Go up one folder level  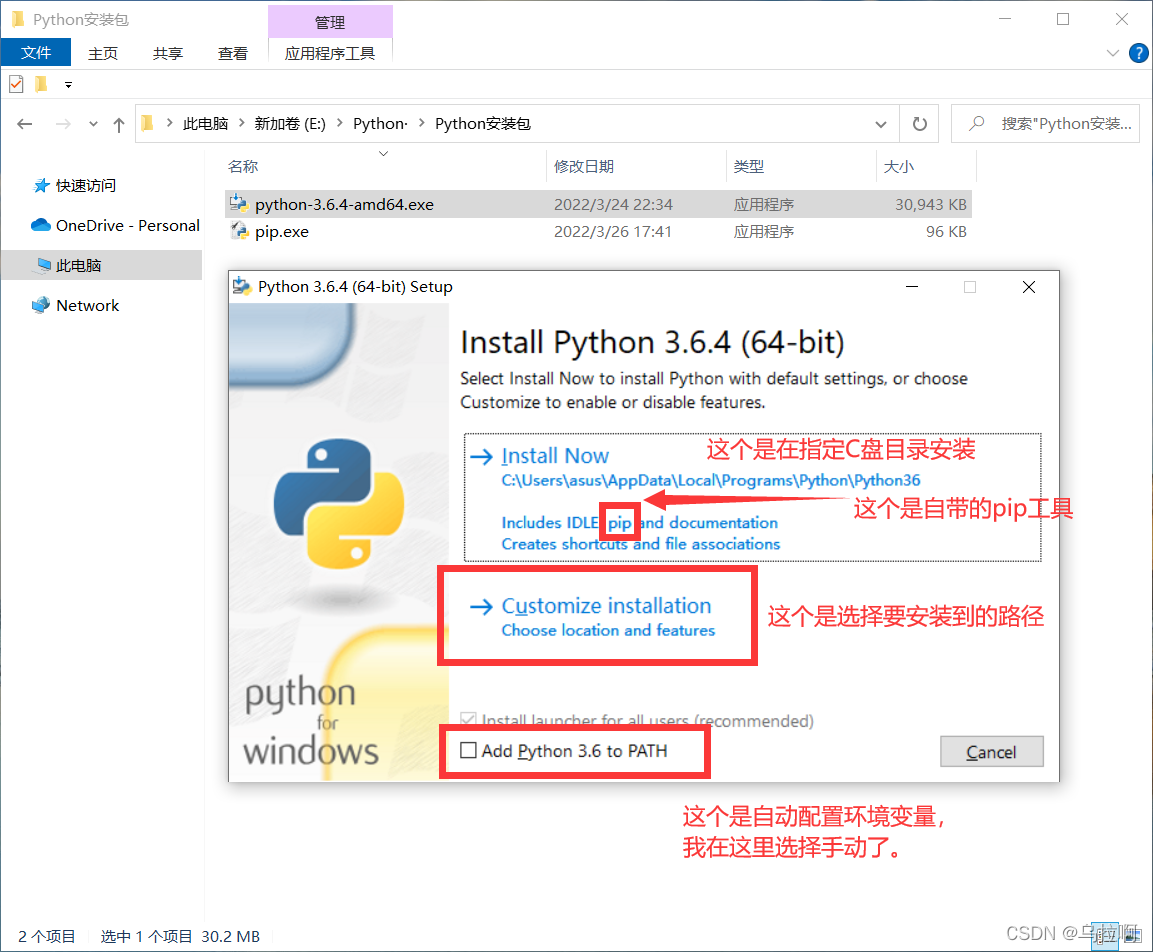(x=118, y=124)
